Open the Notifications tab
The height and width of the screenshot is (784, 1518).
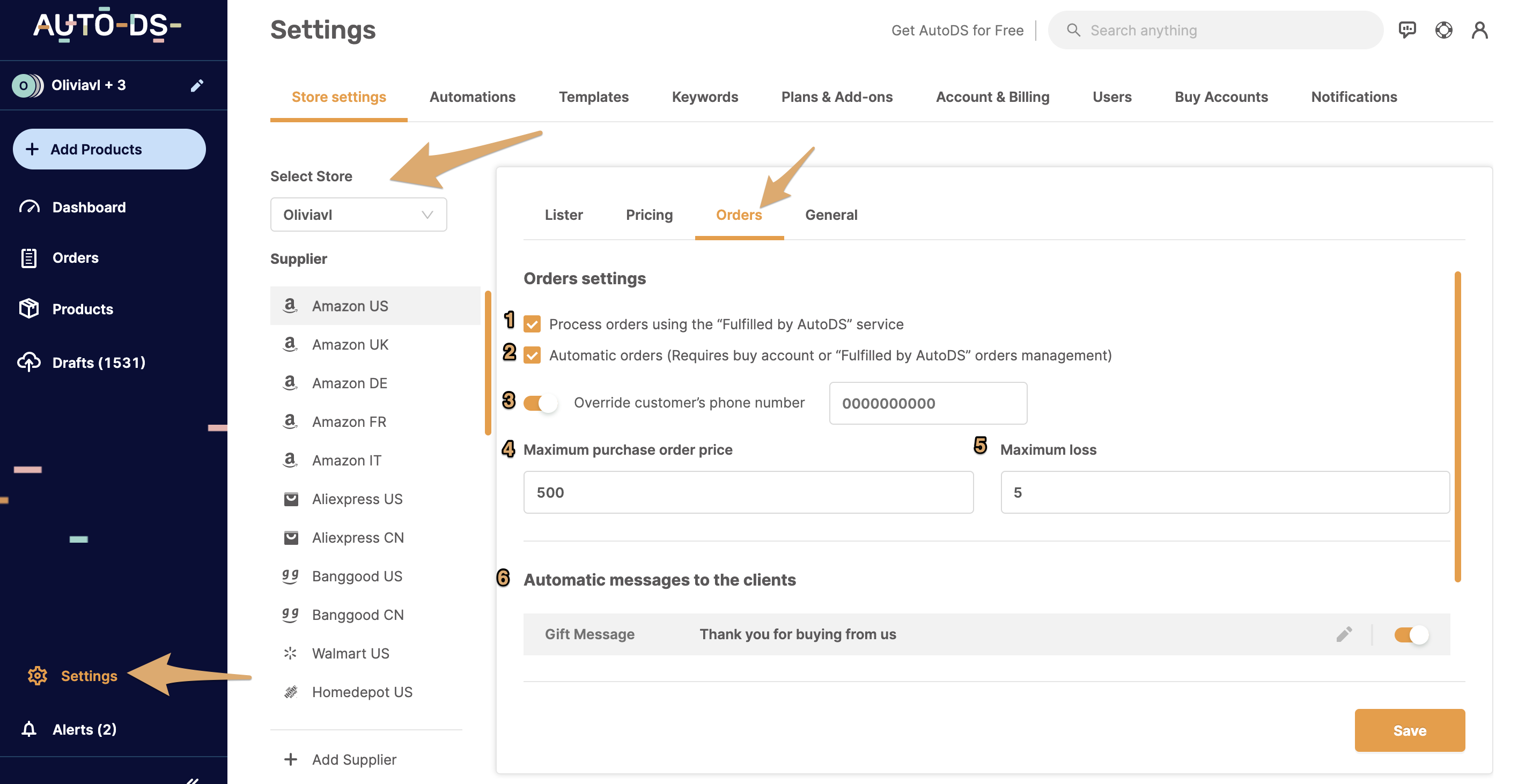1353,97
